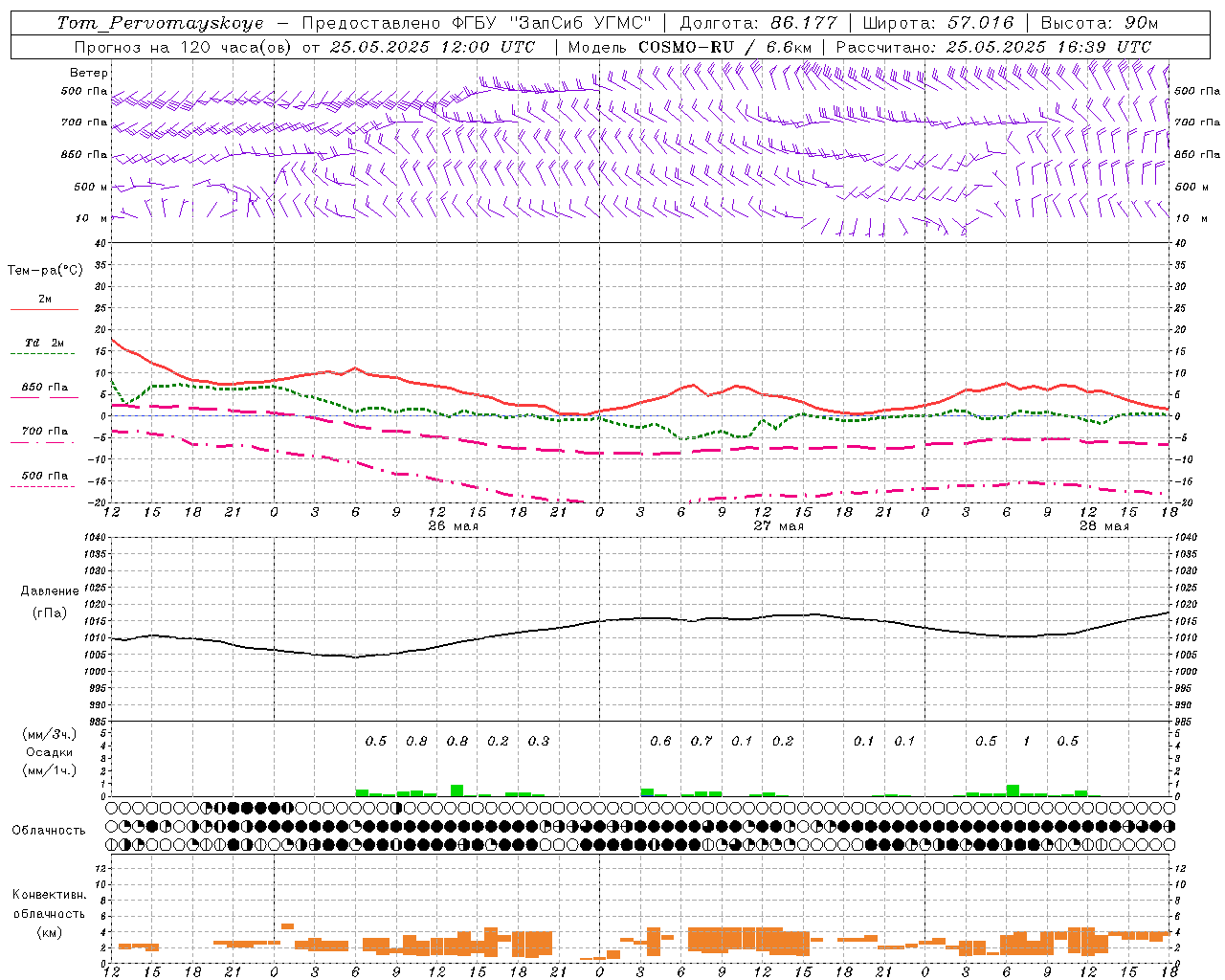This screenshot has width=1225, height=980.
Task: Click the Высота: 90м value
Action: pyautogui.click(x=1099, y=23)
